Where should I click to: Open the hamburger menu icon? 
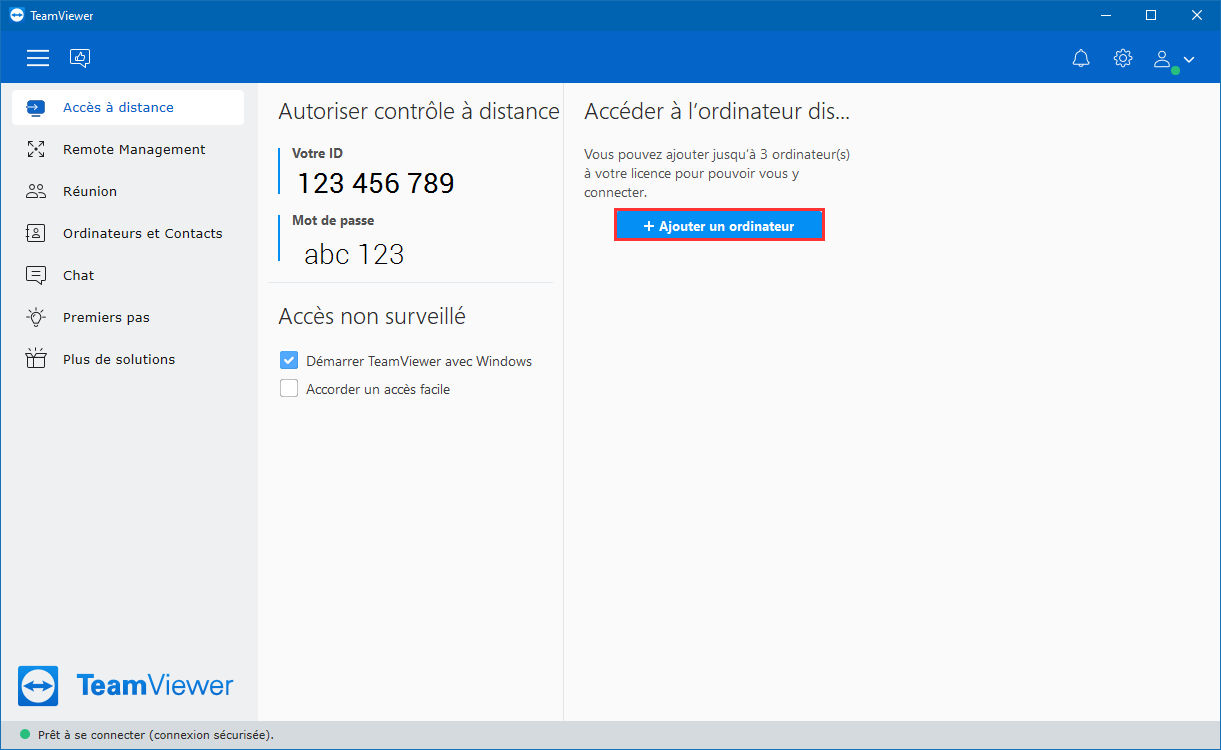(38, 59)
